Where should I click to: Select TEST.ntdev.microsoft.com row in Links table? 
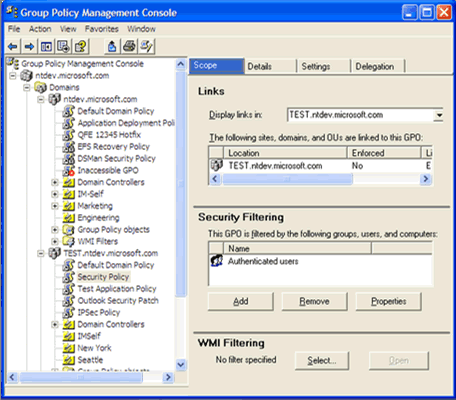click(320, 166)
